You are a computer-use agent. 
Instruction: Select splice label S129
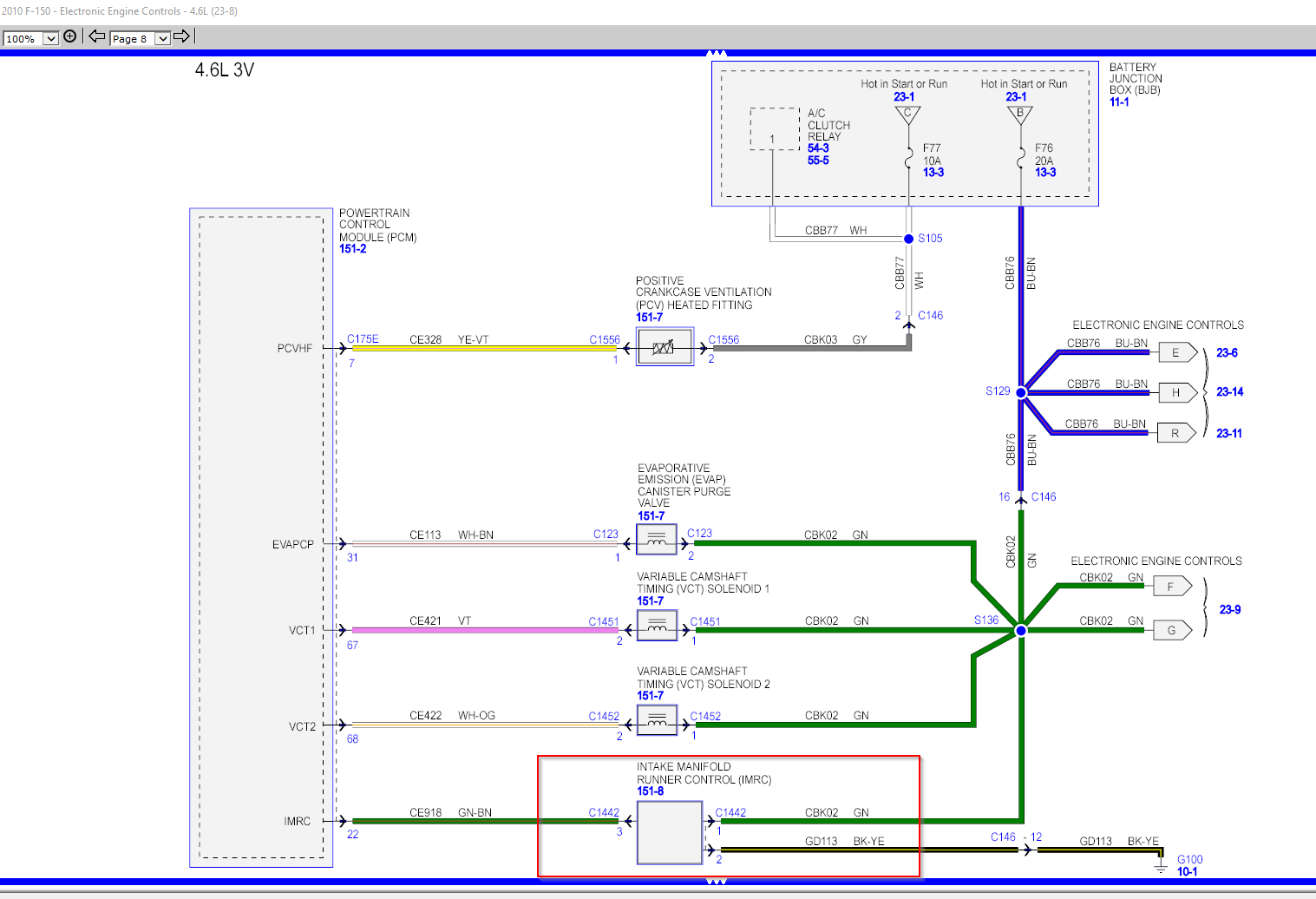[x=998, y=391]
